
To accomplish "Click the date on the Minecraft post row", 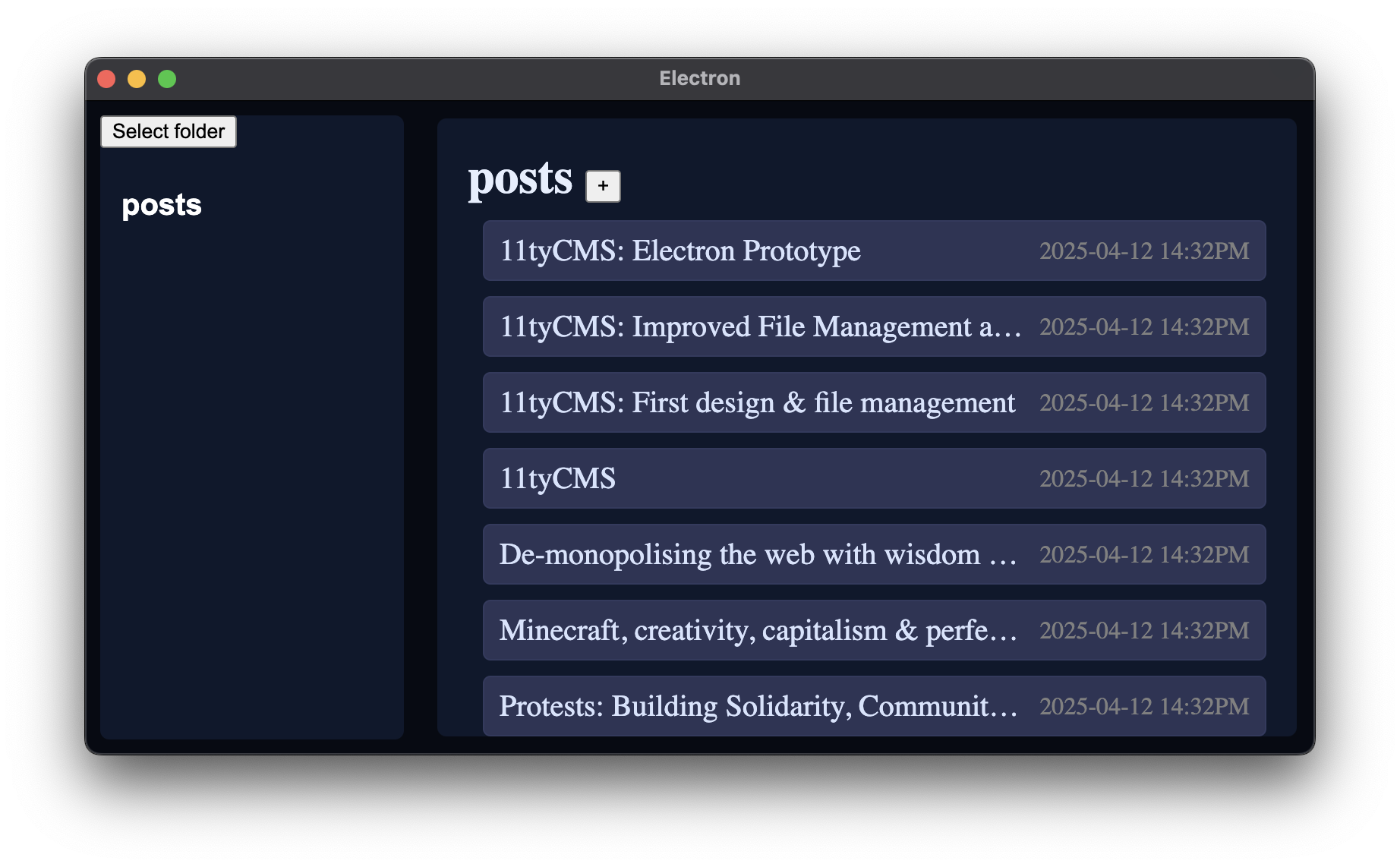I will pyautogui.click(x=1144, y=630).
